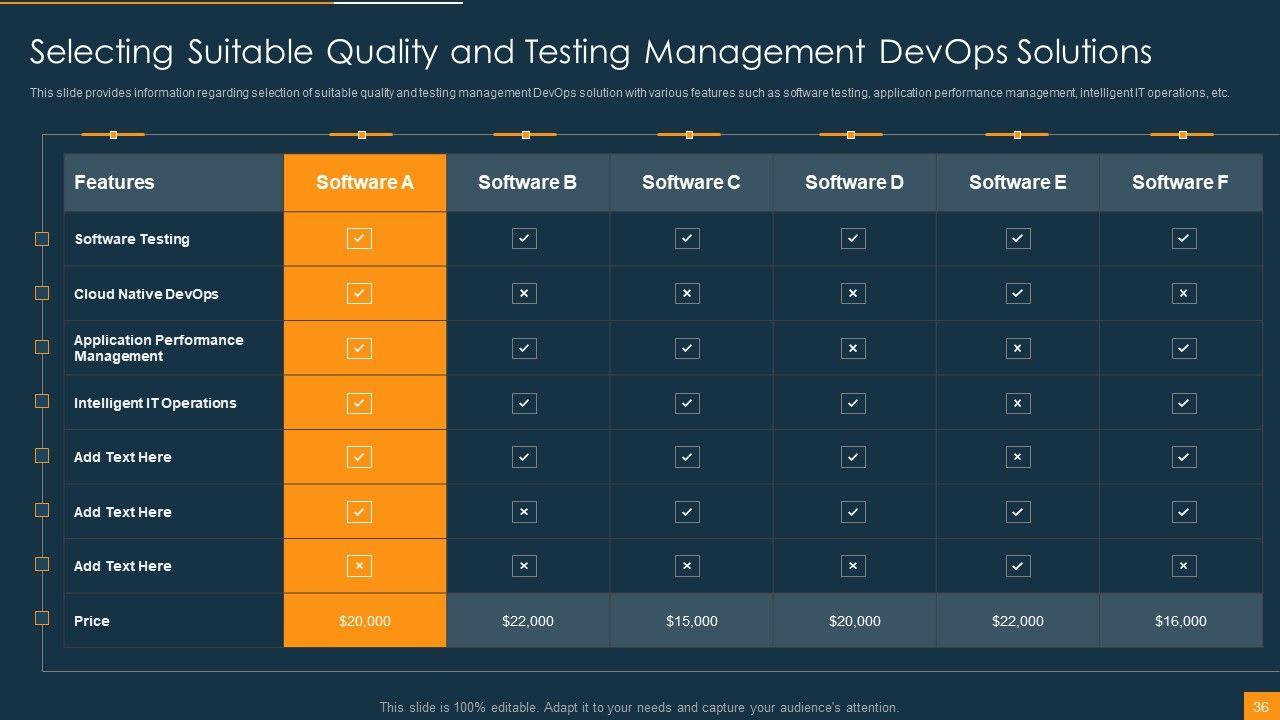Select the Features column header
This screenshot has height=720, width=1280.
coord(114,182)
